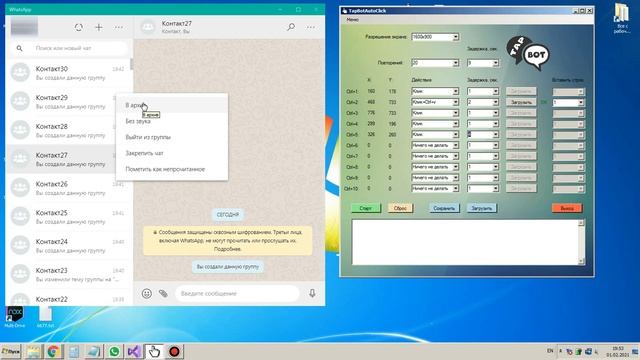Screen dimensions: 640x360
Task: Open the emoji picker in WhatsApp
Action: coord(147,293)
